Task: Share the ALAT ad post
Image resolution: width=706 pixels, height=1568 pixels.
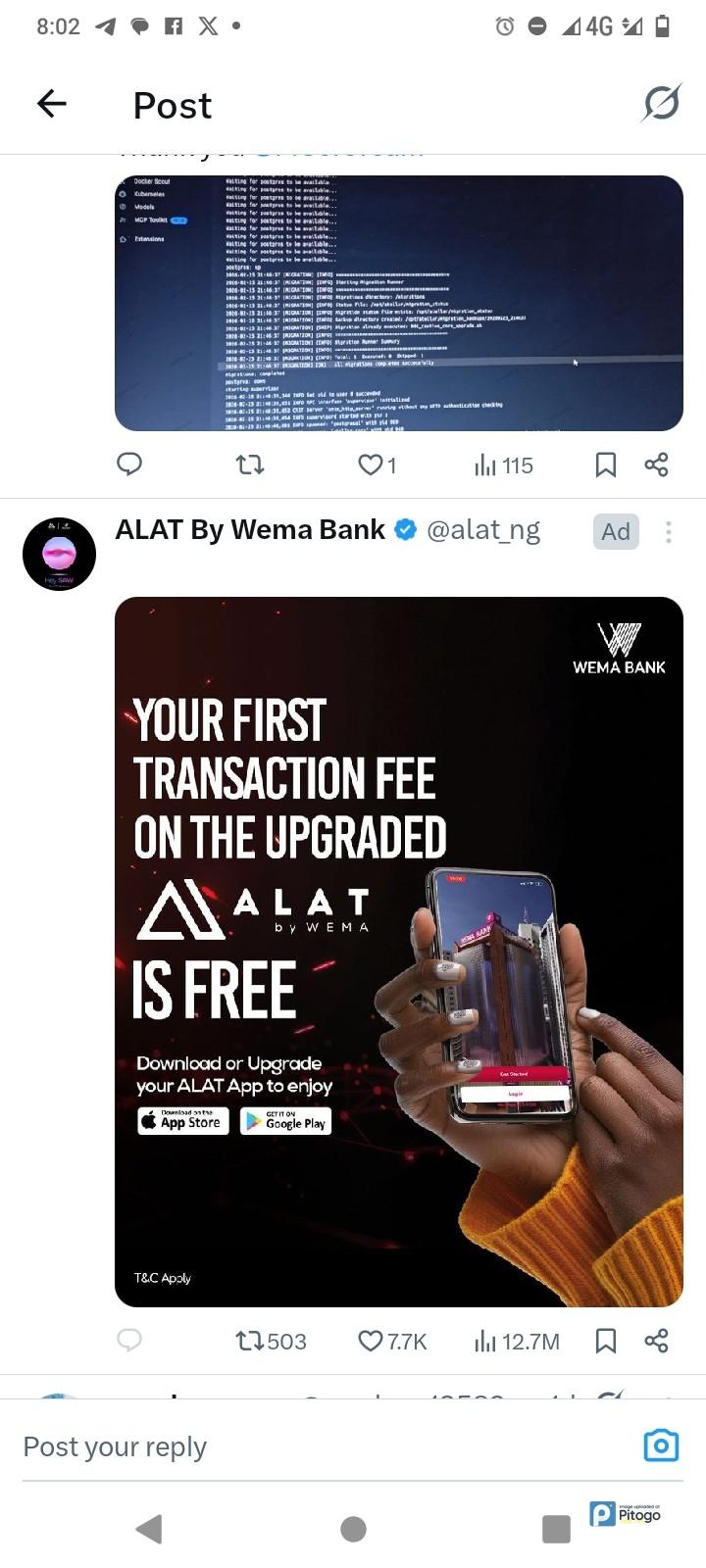Action: pyautogui.click(x=656, y=1341)
